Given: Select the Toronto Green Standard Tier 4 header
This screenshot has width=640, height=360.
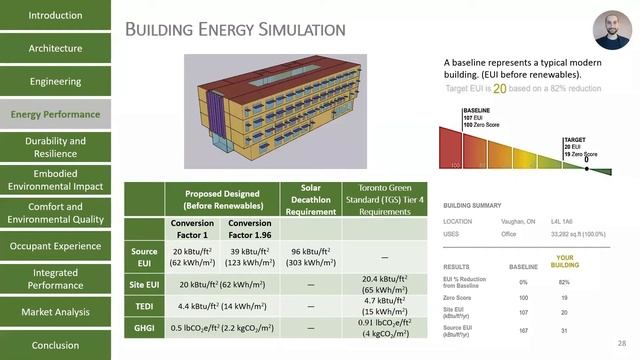Looking at the screenshot, I should pyautogui.click(x=384, y=200).
